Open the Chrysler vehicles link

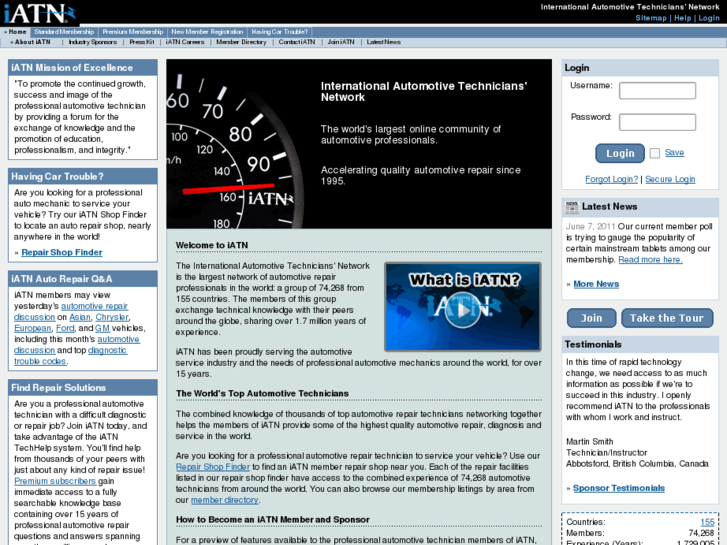[x=112, y=317]
